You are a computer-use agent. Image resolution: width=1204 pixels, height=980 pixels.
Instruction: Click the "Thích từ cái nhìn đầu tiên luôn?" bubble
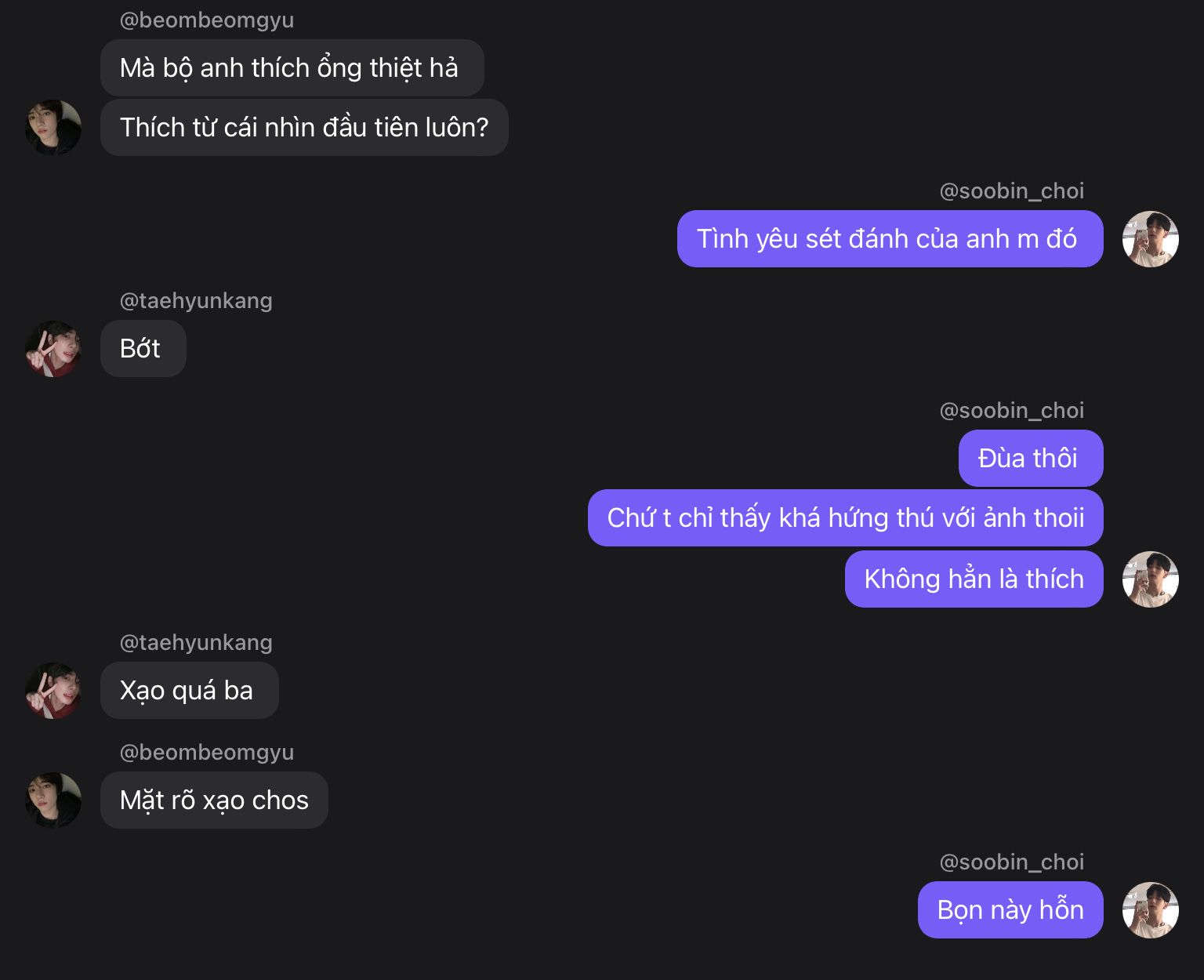point(304,127)
